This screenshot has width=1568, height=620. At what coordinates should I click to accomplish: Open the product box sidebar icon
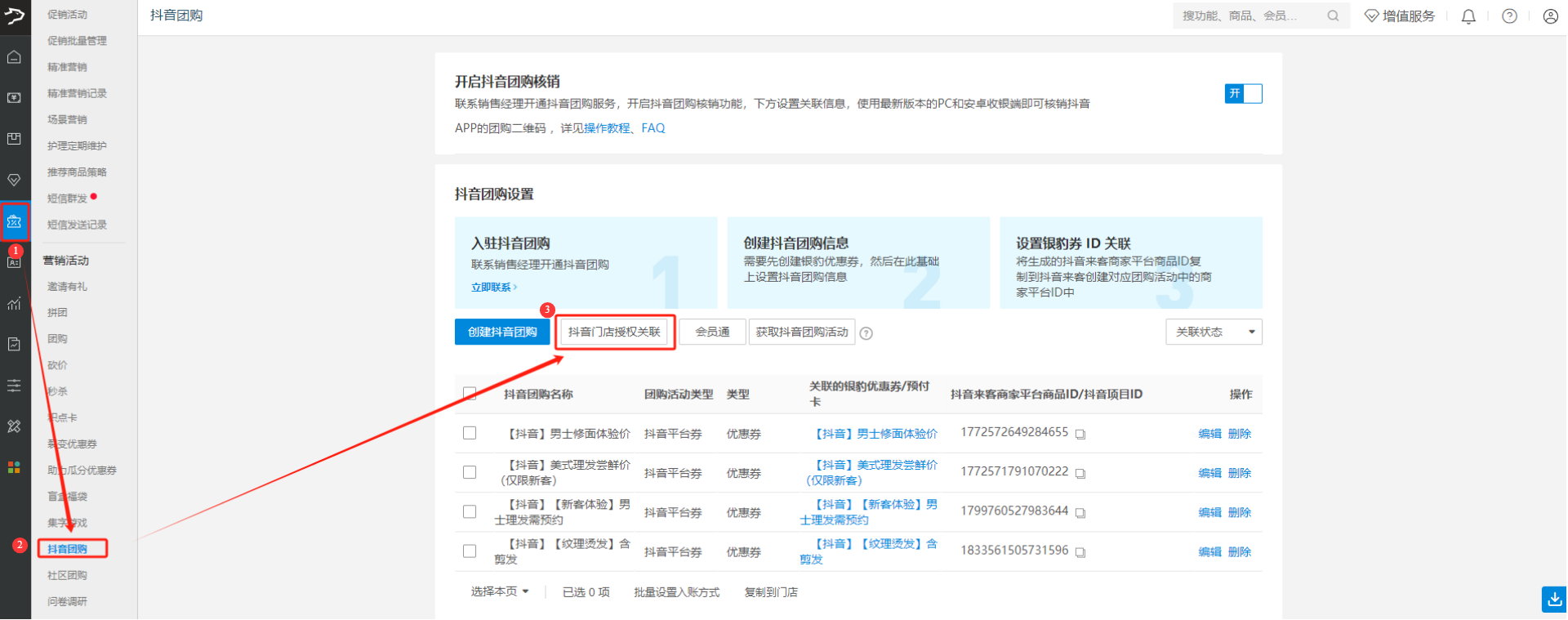point(14,139)
